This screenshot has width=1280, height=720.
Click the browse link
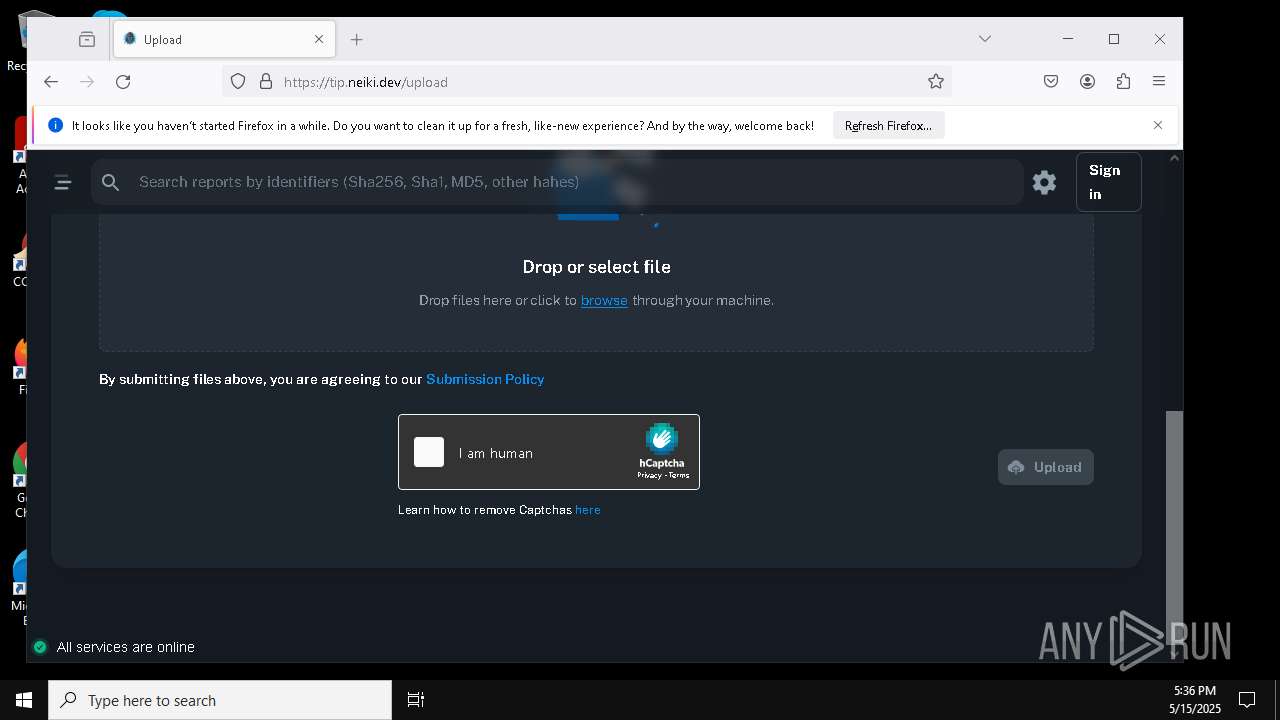click(x=604, y=300)
